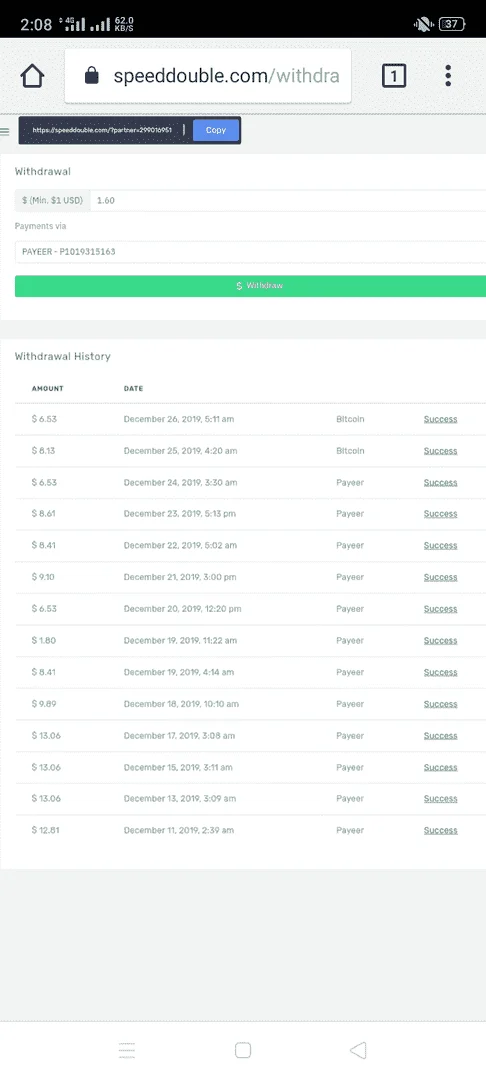
Task: Open the Payments via PAYEER dropdown
Action: coord(251,251)
